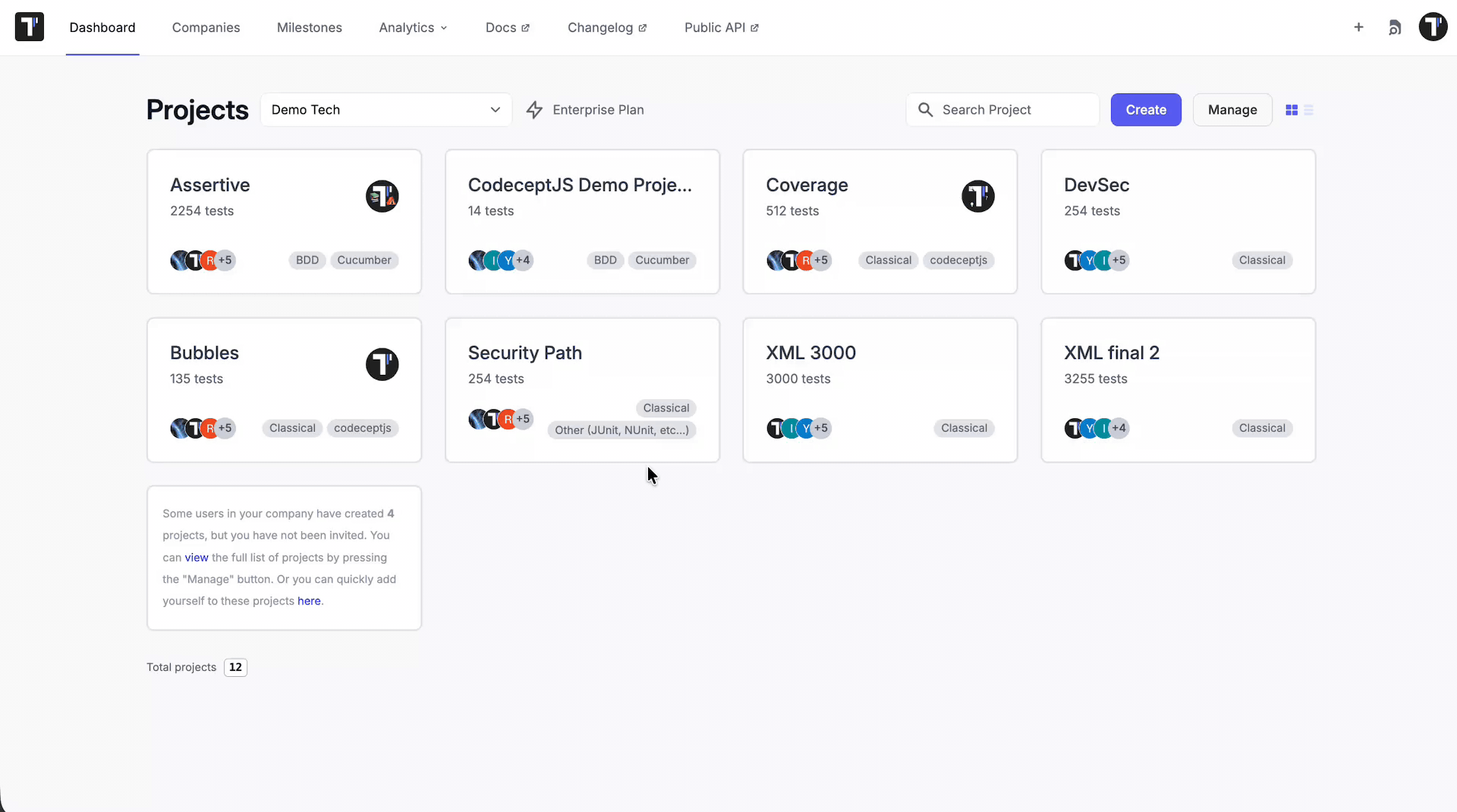Switch to list view layout
This screenshot has width=1457, height=812.
point(1309,110)
